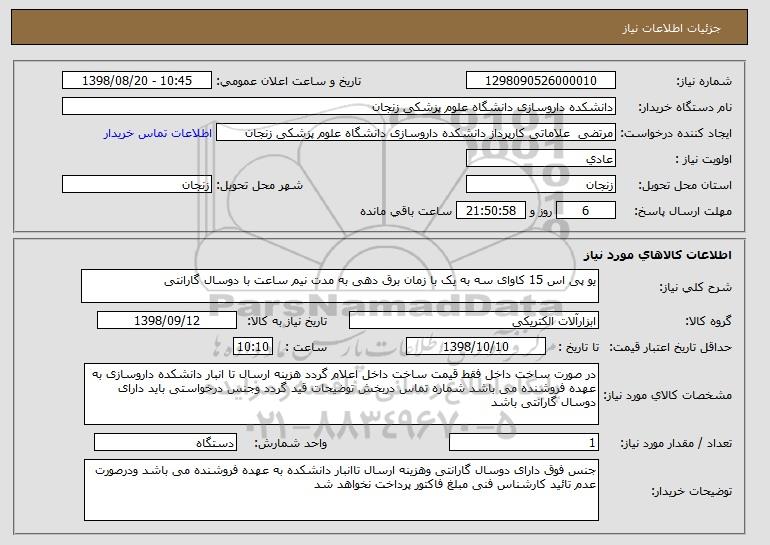Click the تاریخ نیاز به کالا label

pyautogui.click(x=287, y=322)
